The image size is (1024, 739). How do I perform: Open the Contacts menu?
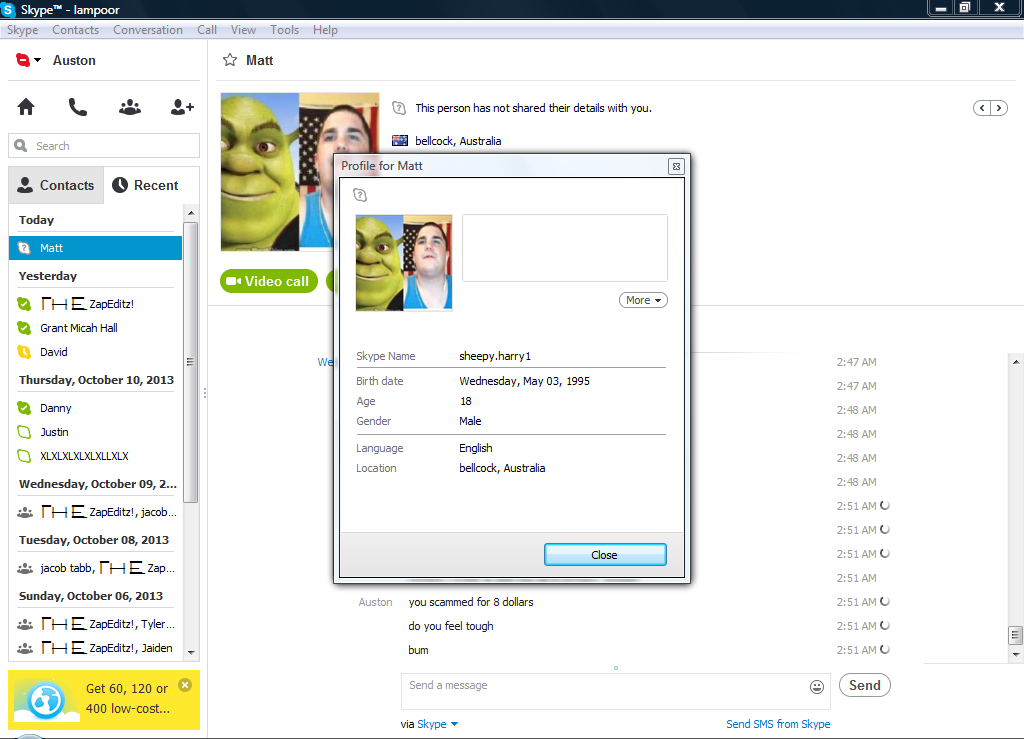tap(76, 30)
